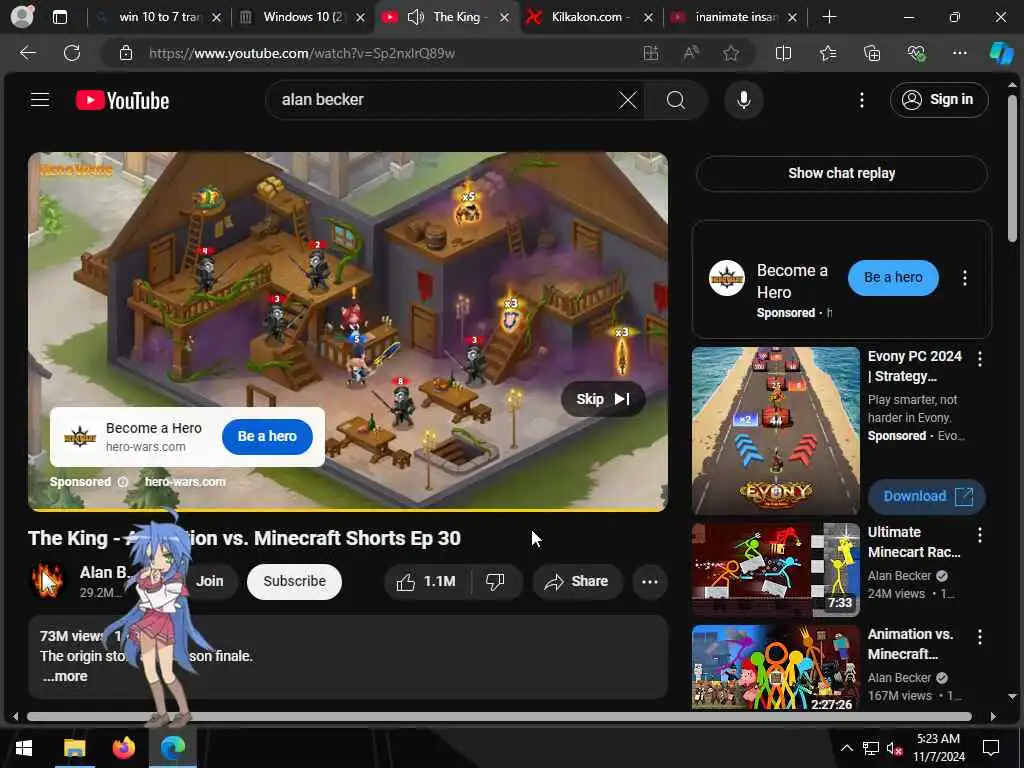This screenshot has width=1024, height=768.
Task: Dislike the video with thumbs down
Action: pos(496,581)
